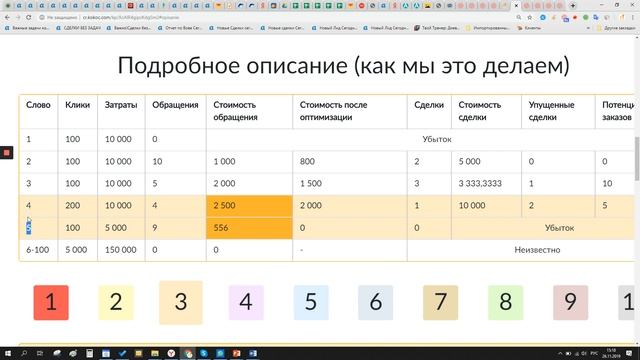Screen dimensions: 640x360
Task: Open Task View on the taskbar
Action: (40, 353)
